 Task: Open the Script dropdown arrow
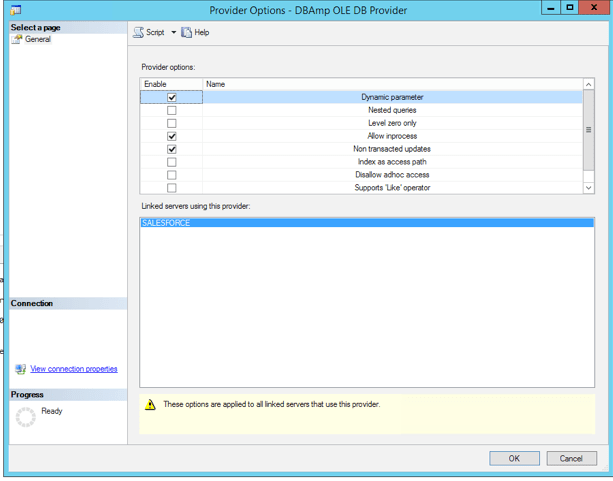173,33
